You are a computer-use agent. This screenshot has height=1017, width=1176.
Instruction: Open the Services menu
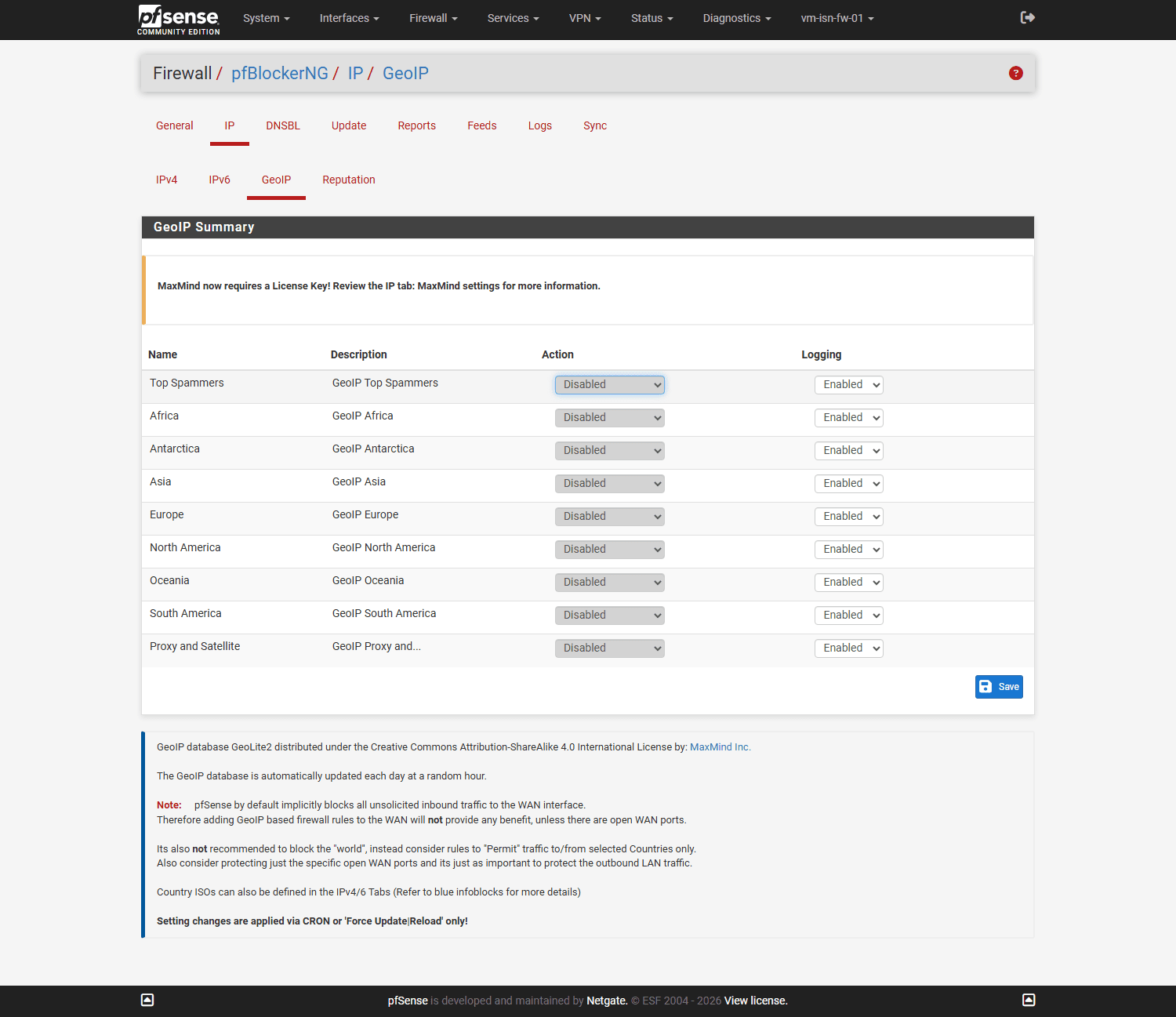(x=513, y=18)
